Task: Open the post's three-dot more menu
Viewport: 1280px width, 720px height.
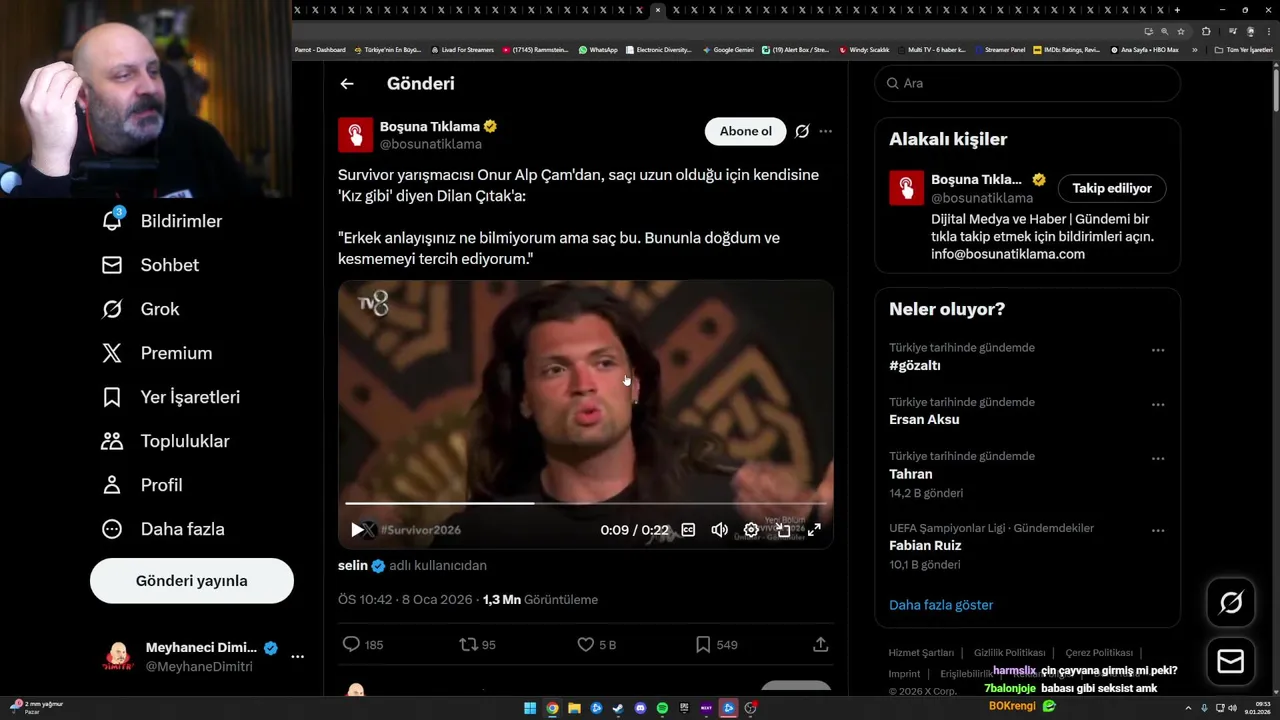Action: tap(825, 131)
